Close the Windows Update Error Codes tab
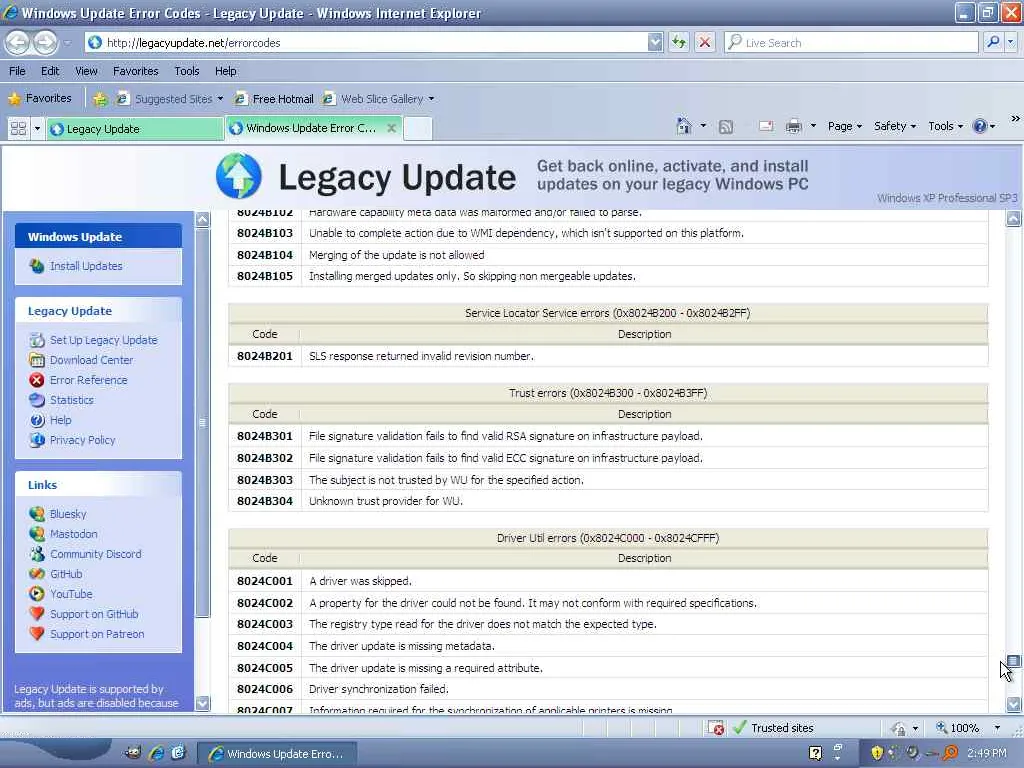Image resolution: width=1024 pixels, height=768 pixels. click(x=391, y=128)
